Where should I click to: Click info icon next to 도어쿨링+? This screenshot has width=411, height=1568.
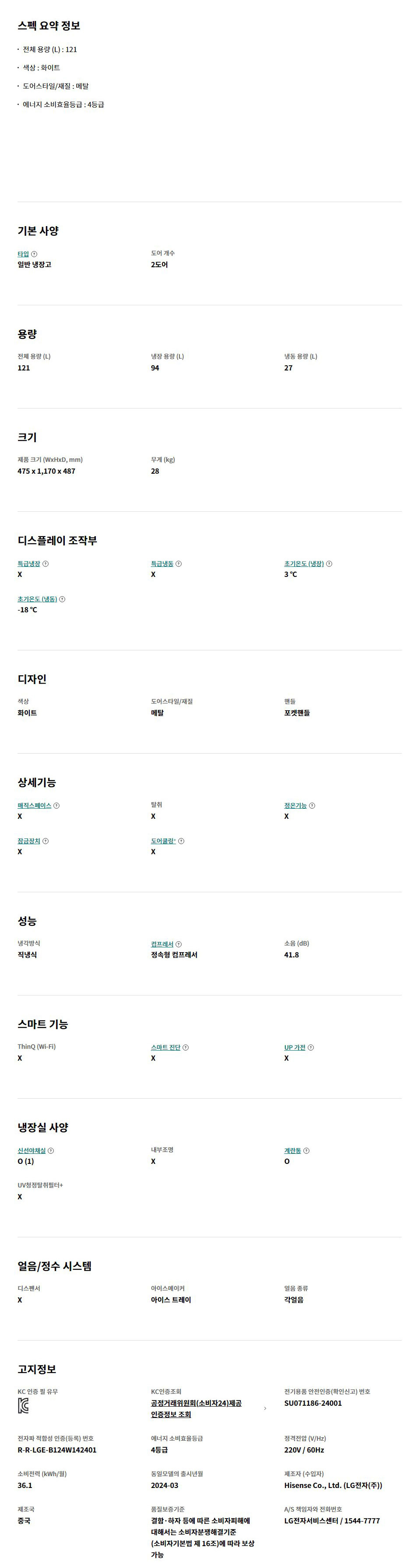click(x=182, y=841)
